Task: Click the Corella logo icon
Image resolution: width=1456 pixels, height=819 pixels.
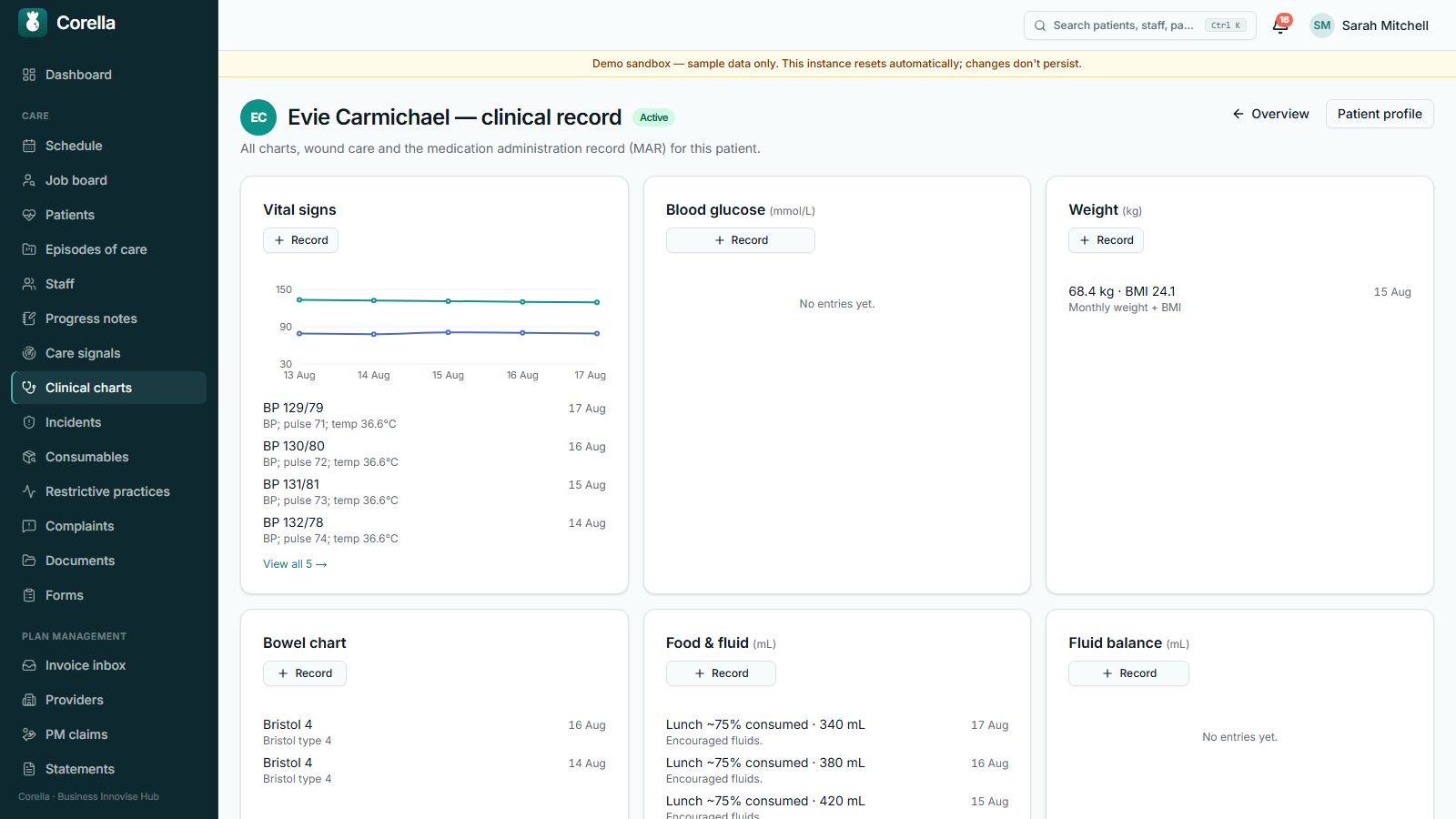Action: (x=33, y=23)
